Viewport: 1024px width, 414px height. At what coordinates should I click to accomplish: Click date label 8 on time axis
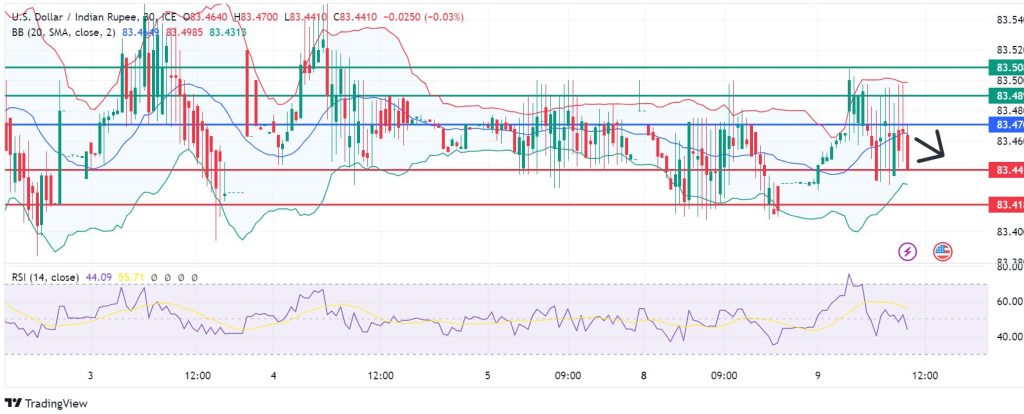point(643,375)
